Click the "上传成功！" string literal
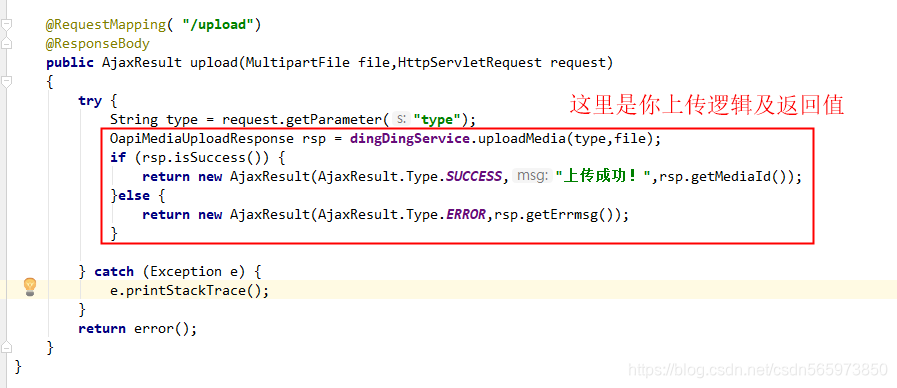Image resolution: width=897 pixels, height=388 pixels. (x=605, y=176)
